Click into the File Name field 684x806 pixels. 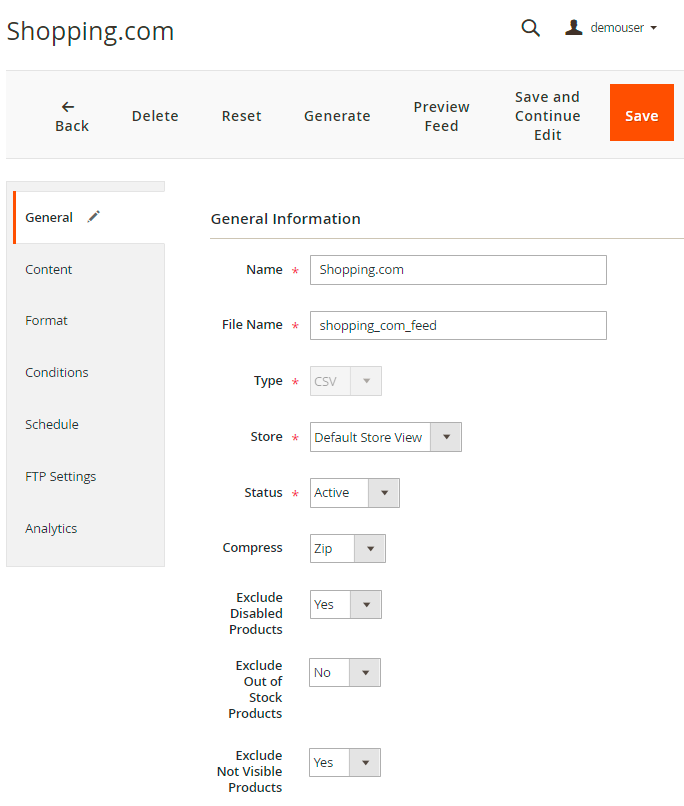coord(458,325)
